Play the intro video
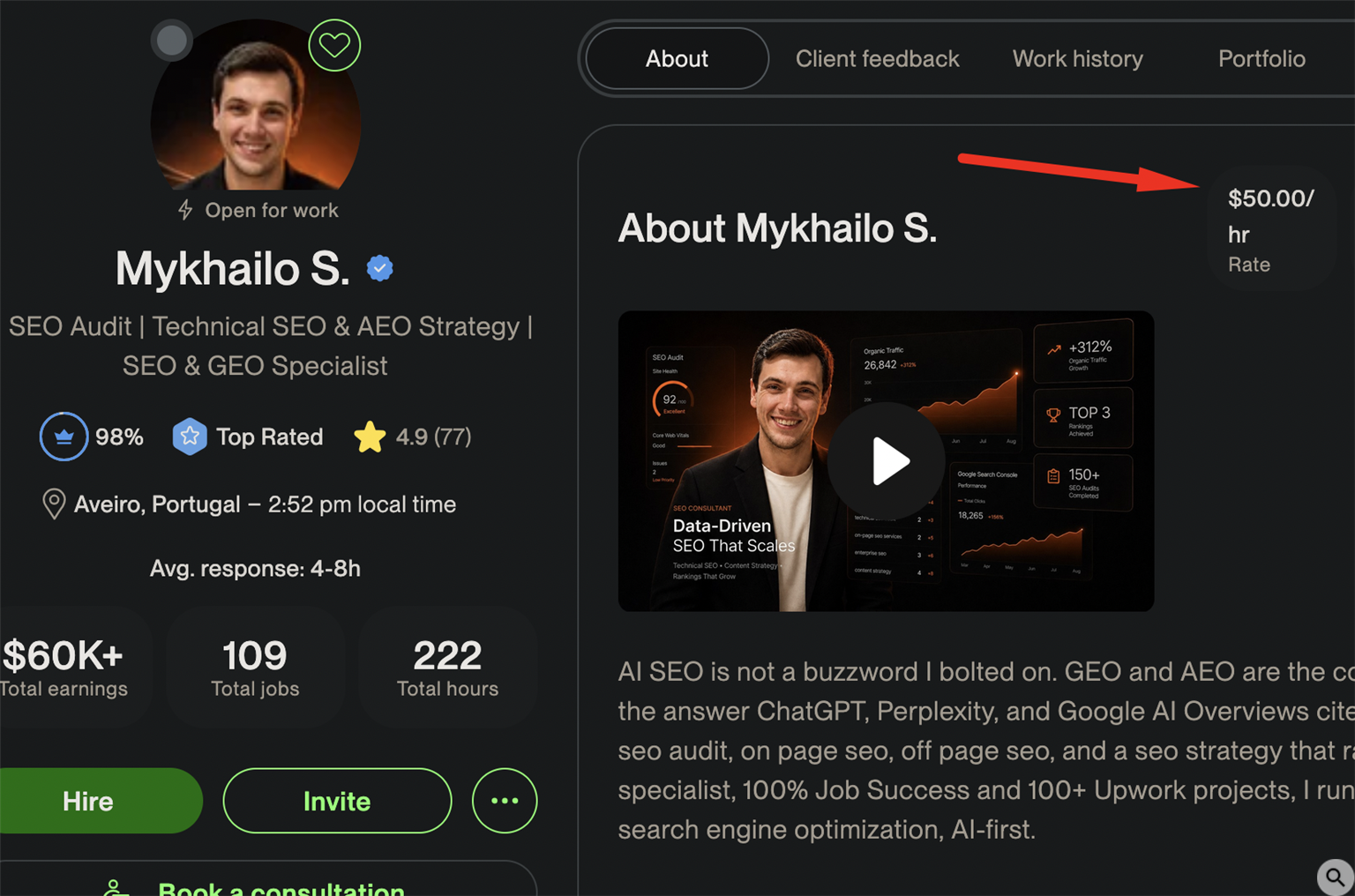1355x896 pixels. click(x=887, y=461)
